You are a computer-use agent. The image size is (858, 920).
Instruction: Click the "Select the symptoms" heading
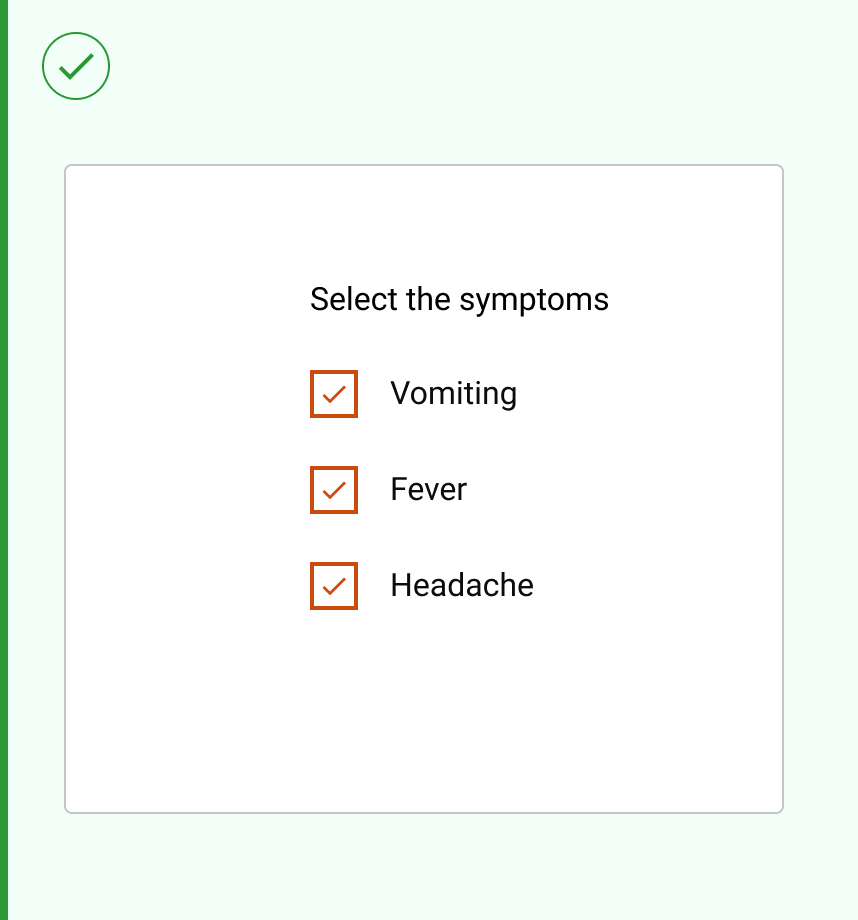(x=459, y=299)
